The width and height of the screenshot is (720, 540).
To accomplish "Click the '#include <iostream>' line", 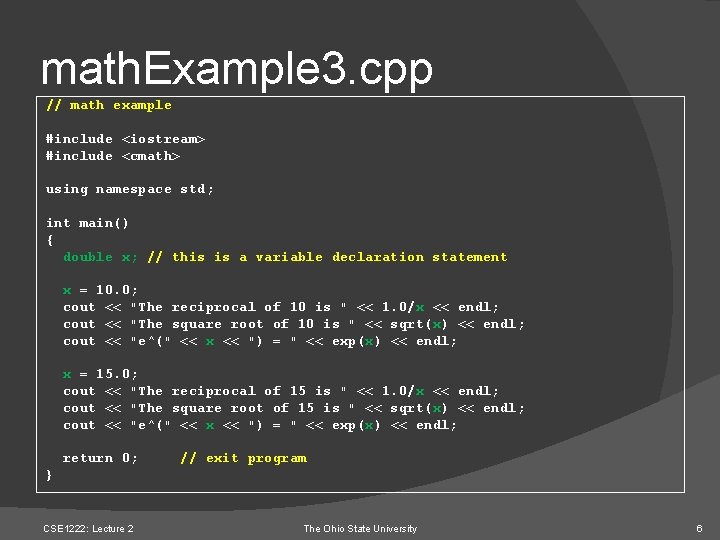I will pyautogui.click(x=125, y=139).
